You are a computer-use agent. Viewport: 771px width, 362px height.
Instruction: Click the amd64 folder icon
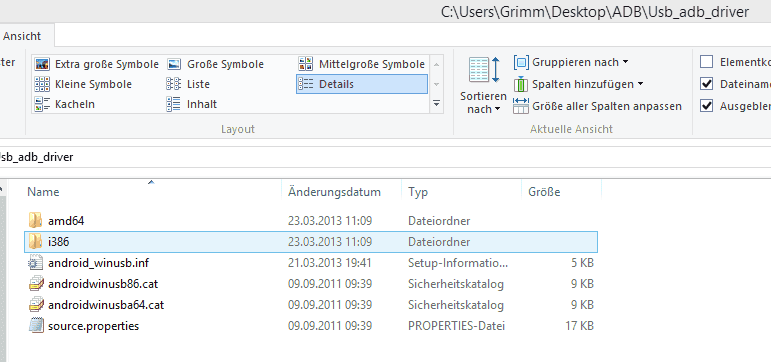(35, 220)
